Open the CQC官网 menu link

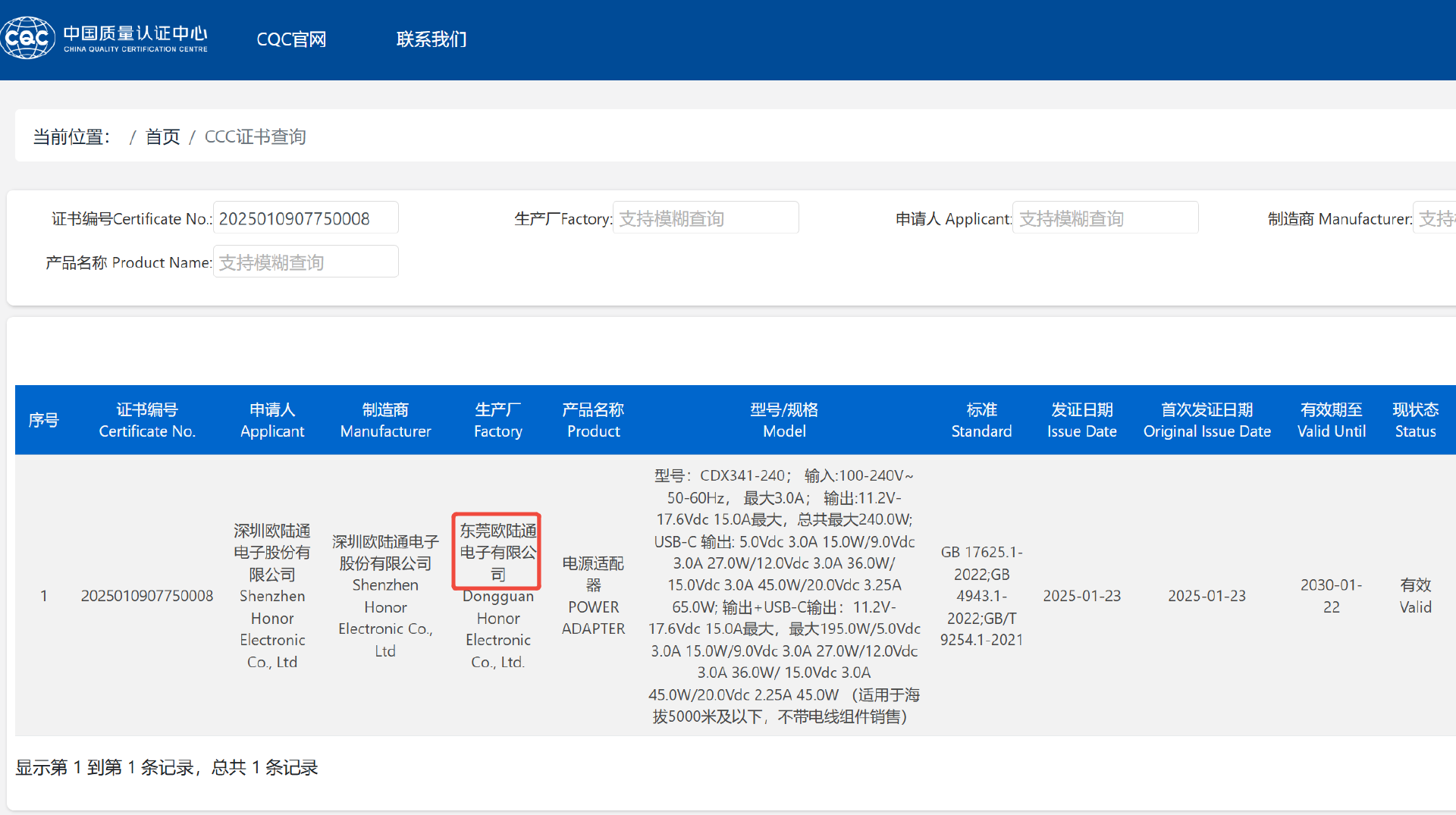[x=291, y=39]
